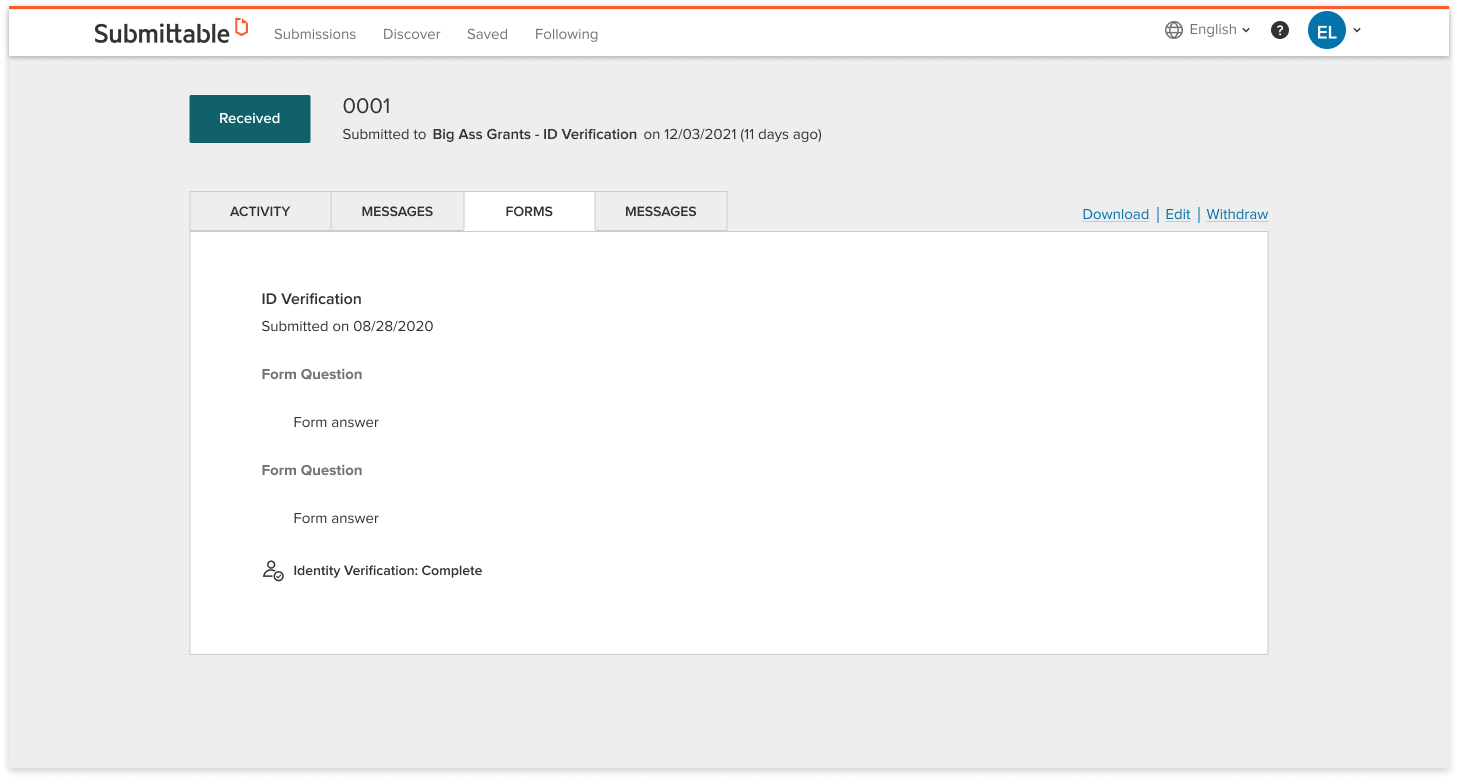Screen dimensions: 1458x780
Task: Go to the Saved navigation item
Action: coord(487,34)
